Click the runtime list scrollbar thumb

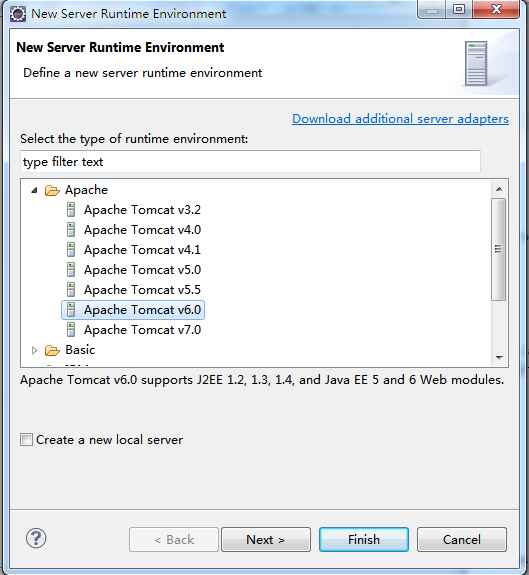click(x=499, y=249)
